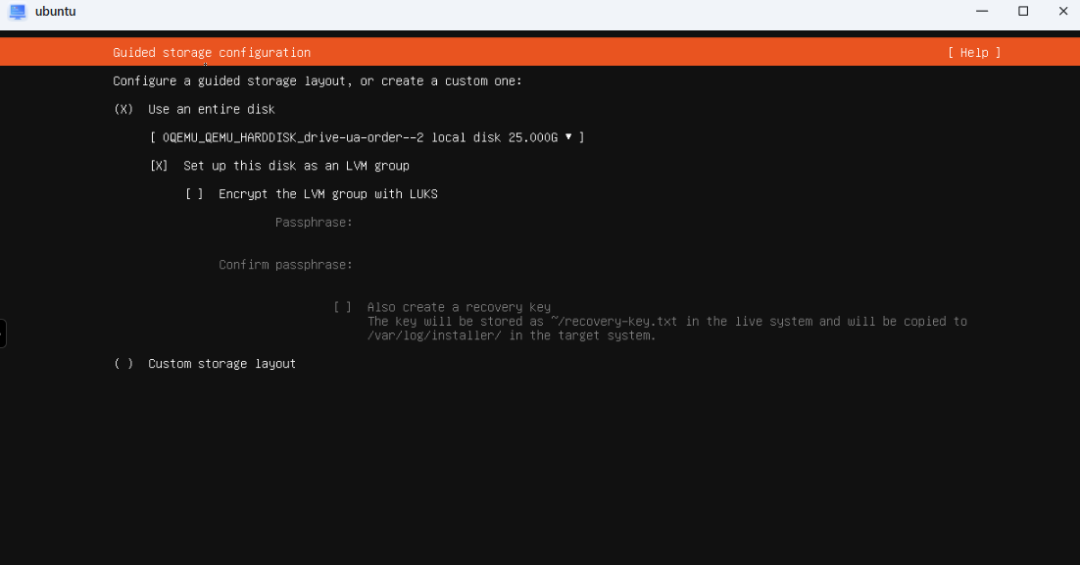The image size is (1080, 565).
Task: Click the "ubuntu" window title text
Action: [55, 12]
